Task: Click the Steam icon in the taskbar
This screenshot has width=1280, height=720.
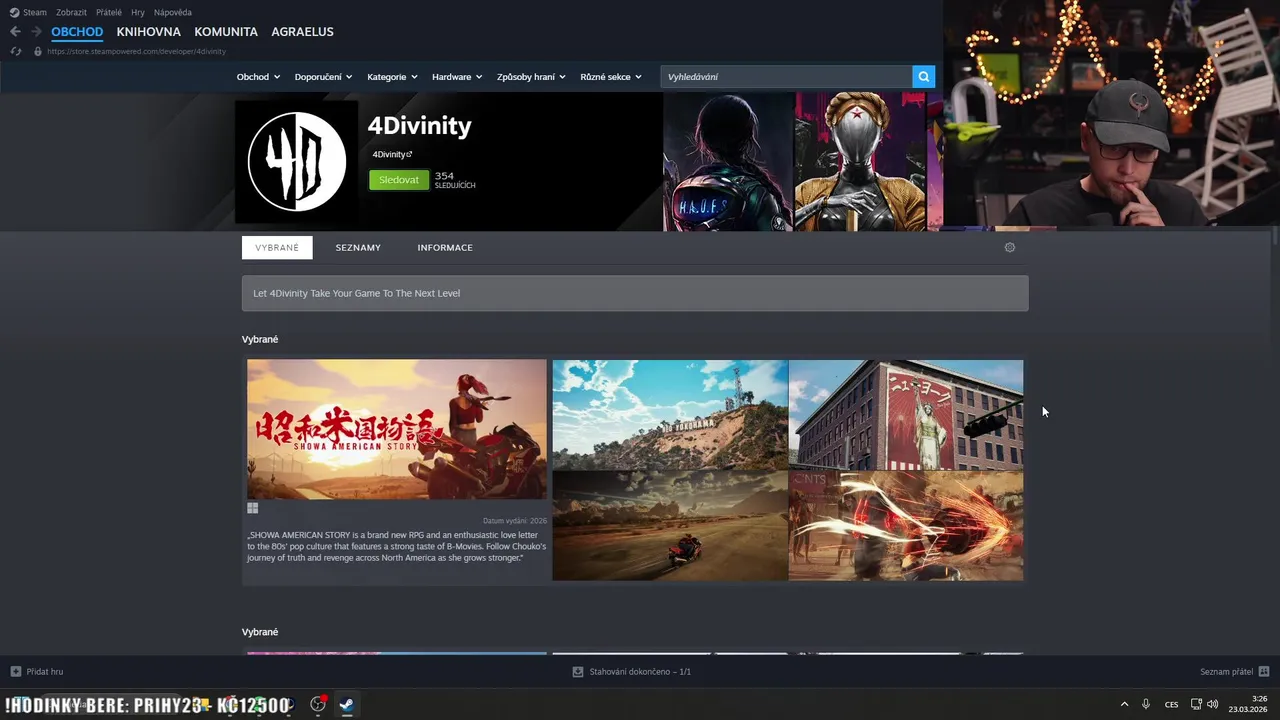Action: click(346, 704)
